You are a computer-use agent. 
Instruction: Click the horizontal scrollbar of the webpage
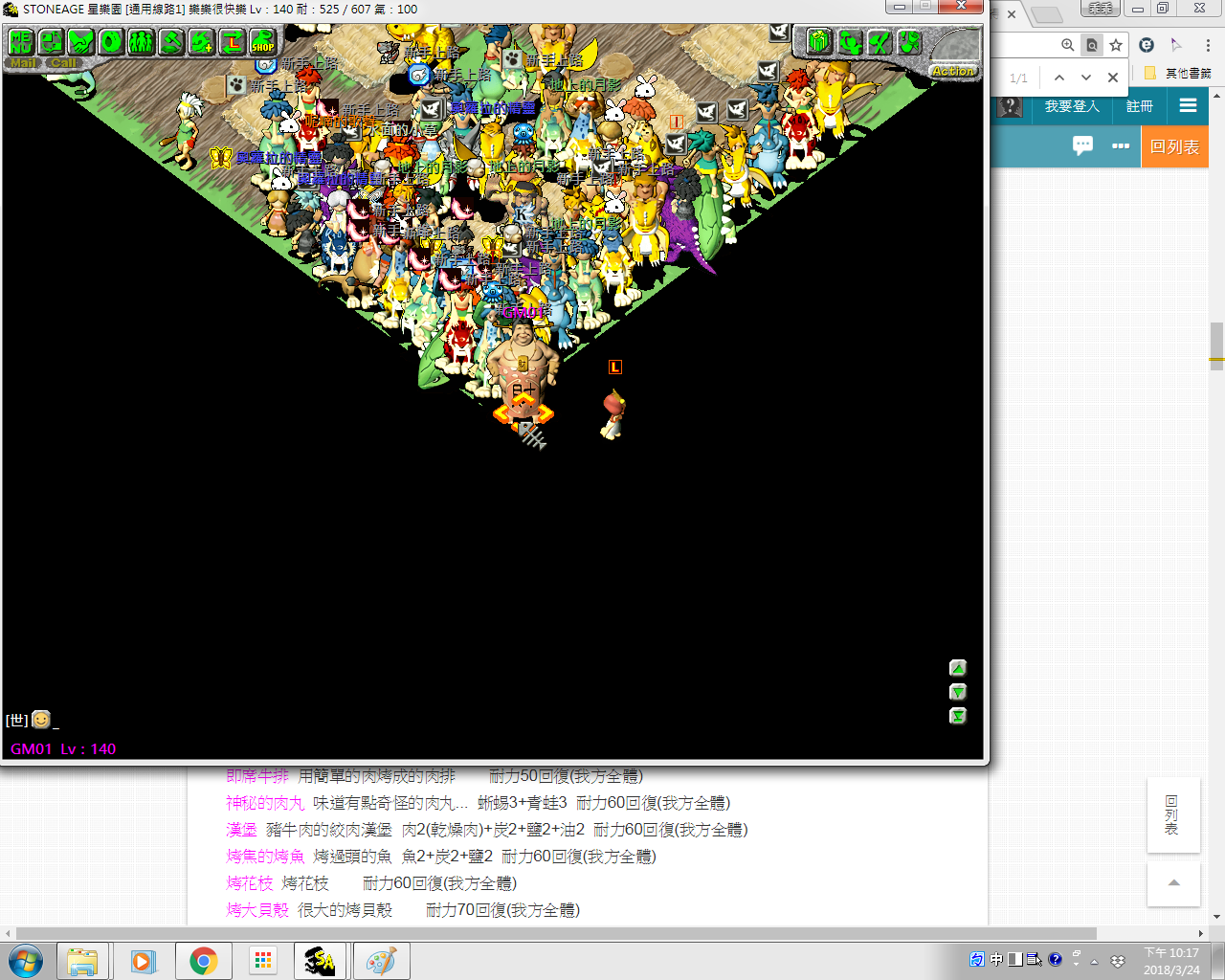point(556,933)
